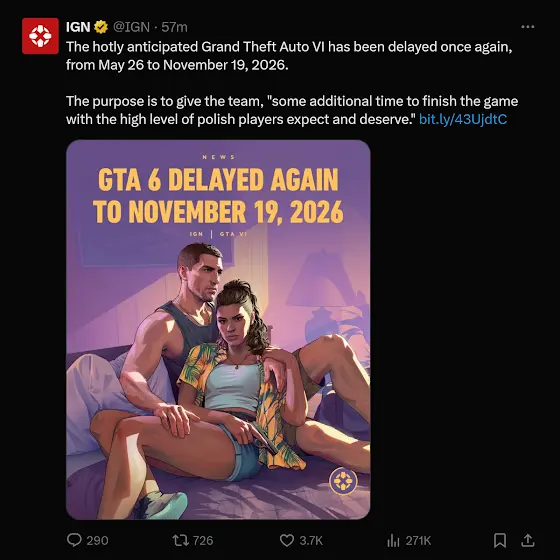Click the gold verified badge beside IGN
This screenshot has width=560, height=560.
101,27
